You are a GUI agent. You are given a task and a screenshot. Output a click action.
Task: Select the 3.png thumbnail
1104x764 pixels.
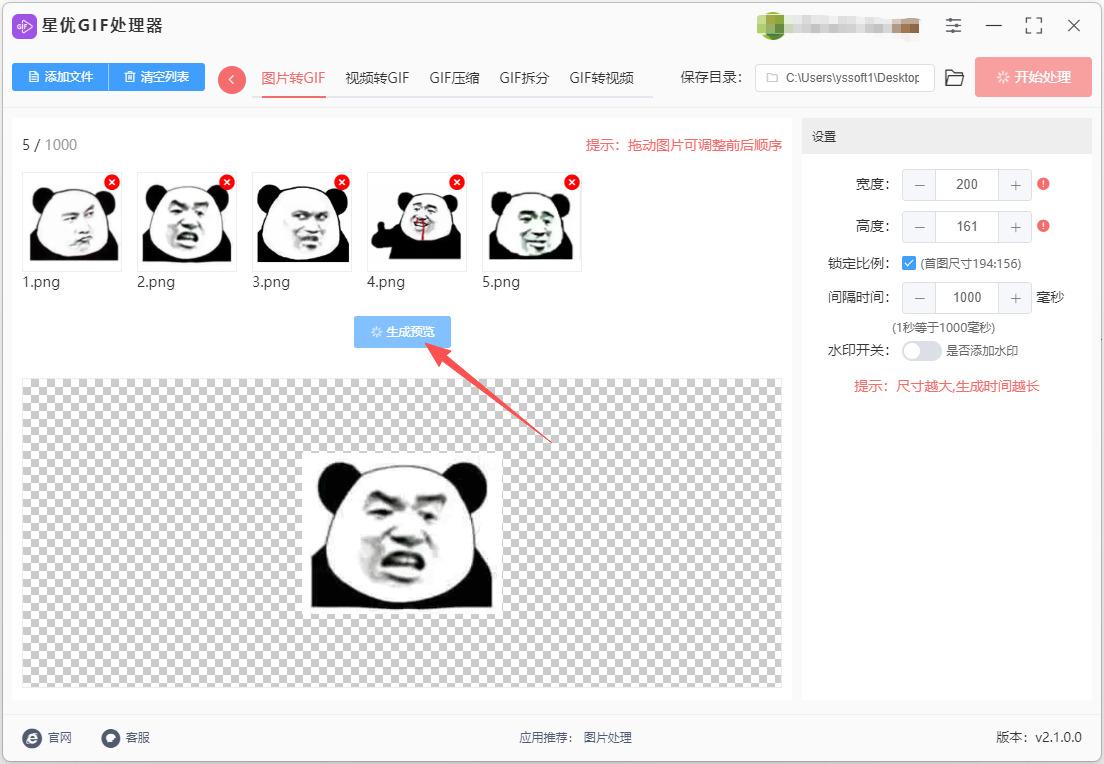pyautogui.click(x=302, y=222)
